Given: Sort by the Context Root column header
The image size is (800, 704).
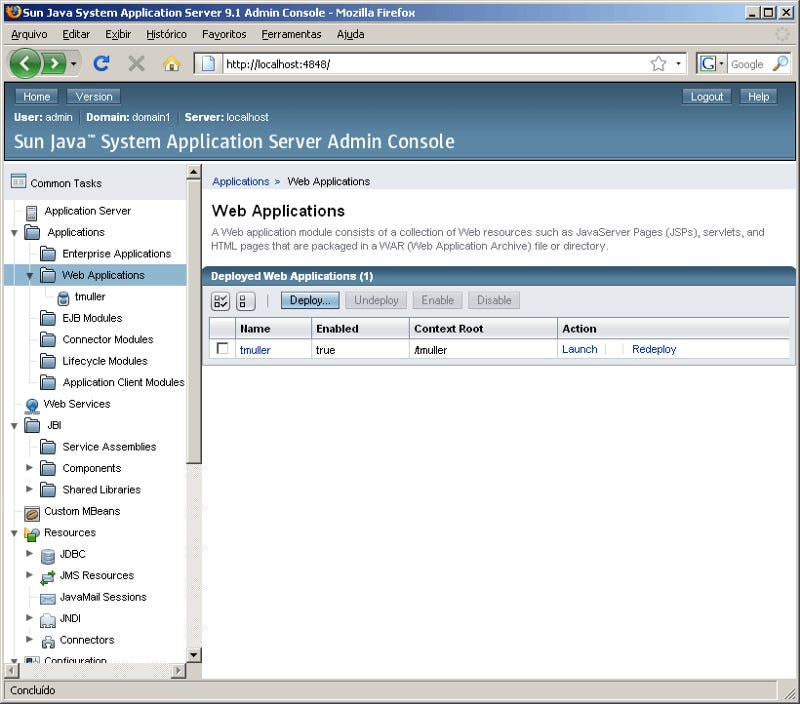Looking at the screenshot, I should coord(448,329).
